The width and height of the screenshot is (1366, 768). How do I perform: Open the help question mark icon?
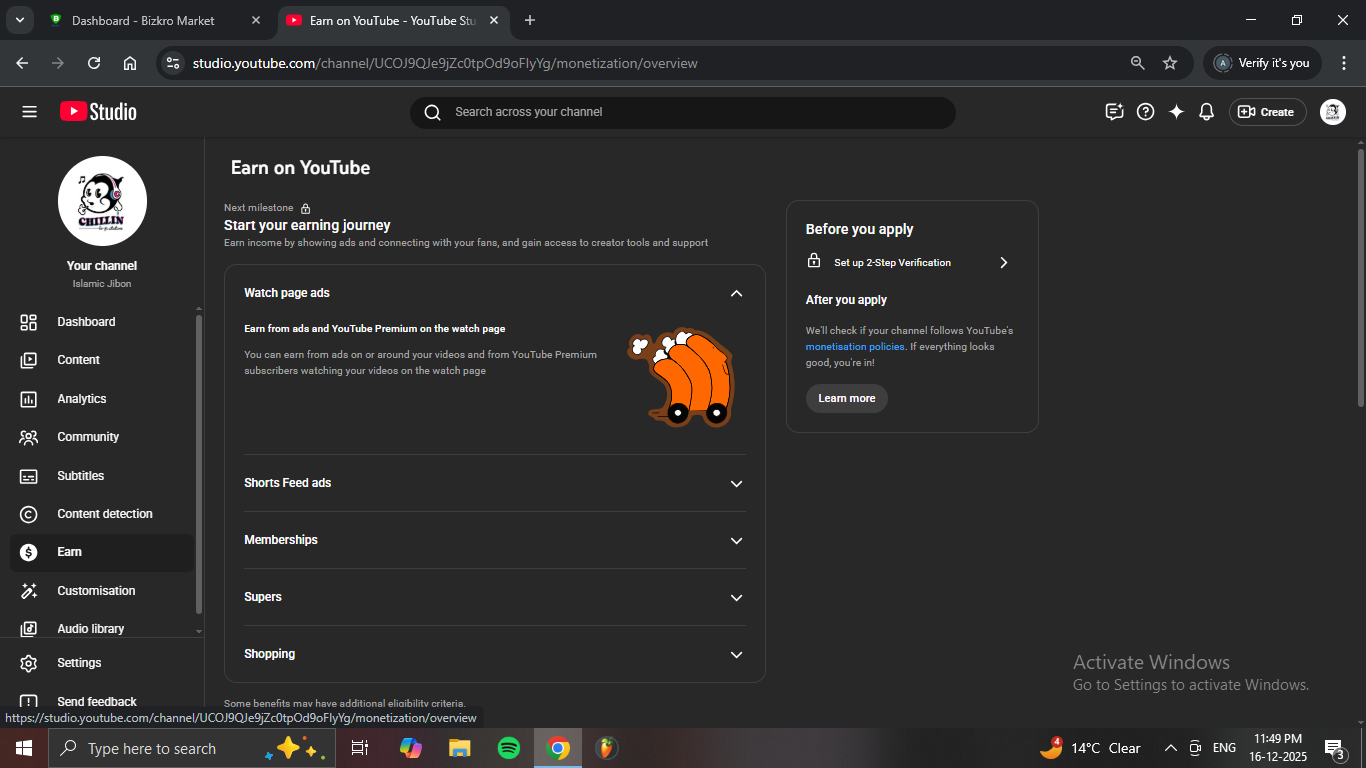[x=1146, y=112]
